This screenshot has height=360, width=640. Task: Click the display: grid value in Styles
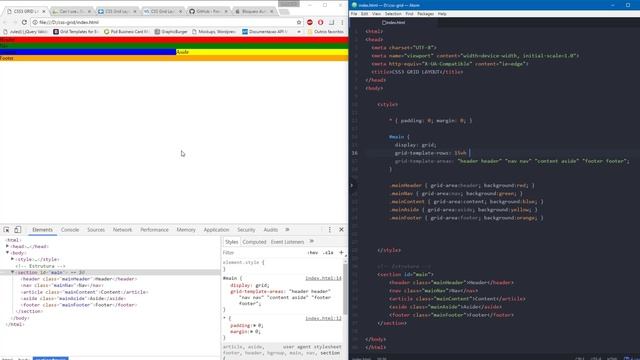pyautogui.click(x=262, y=285)
